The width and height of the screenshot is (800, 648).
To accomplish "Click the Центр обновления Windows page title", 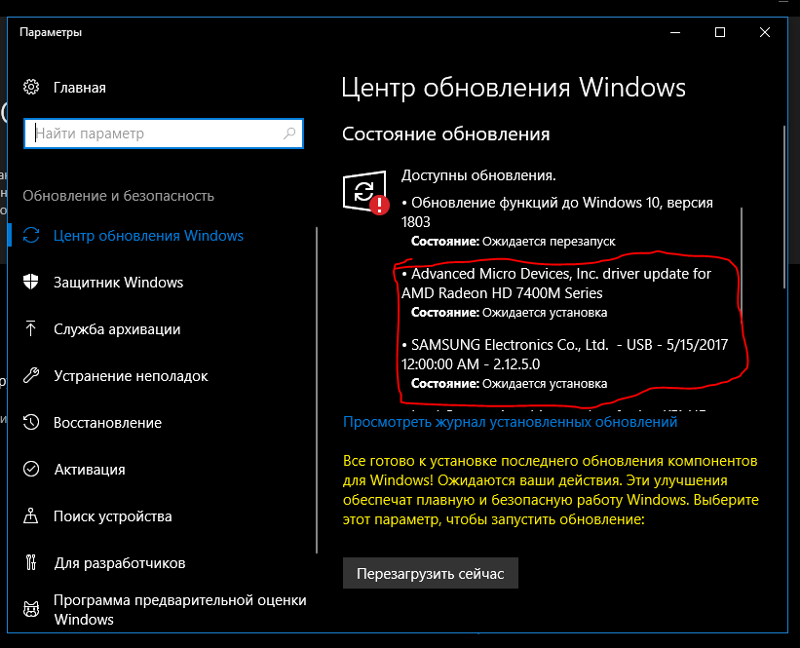I will point(513,87).
